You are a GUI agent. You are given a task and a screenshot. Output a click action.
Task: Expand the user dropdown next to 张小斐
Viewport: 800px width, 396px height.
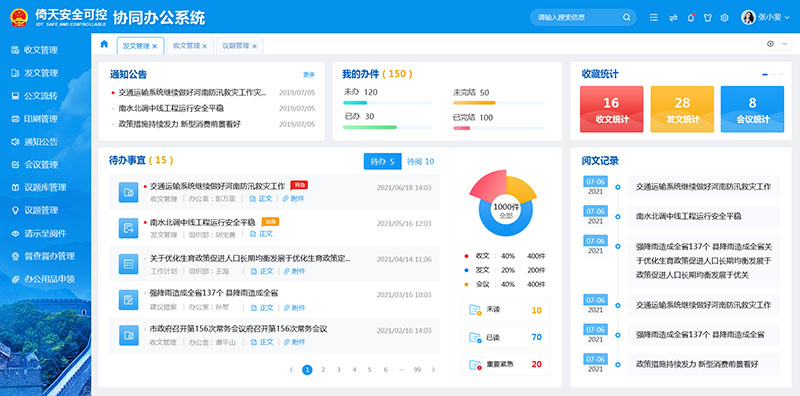786,18
